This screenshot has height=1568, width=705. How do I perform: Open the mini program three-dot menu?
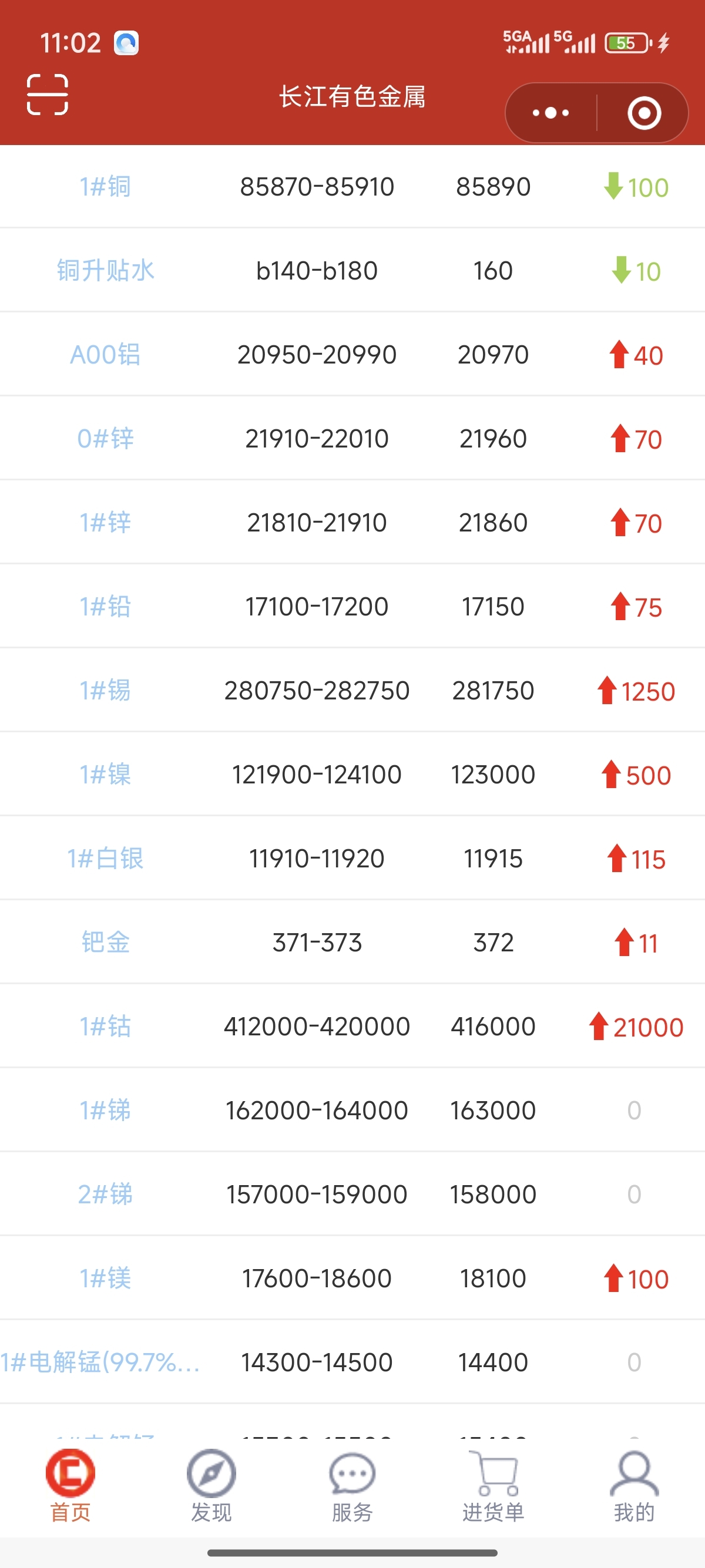point(550,113)
